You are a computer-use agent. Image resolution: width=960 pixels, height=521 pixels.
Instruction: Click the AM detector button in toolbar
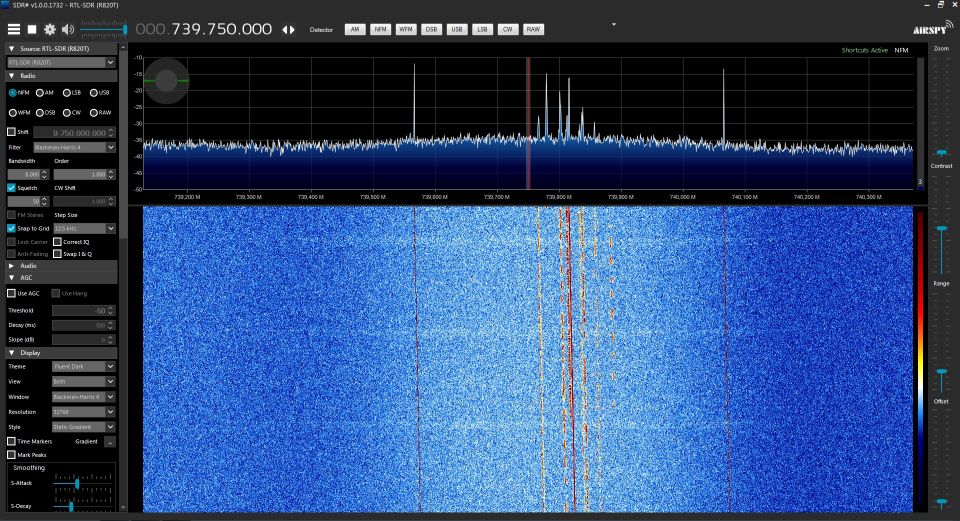(x=354, y=30)
